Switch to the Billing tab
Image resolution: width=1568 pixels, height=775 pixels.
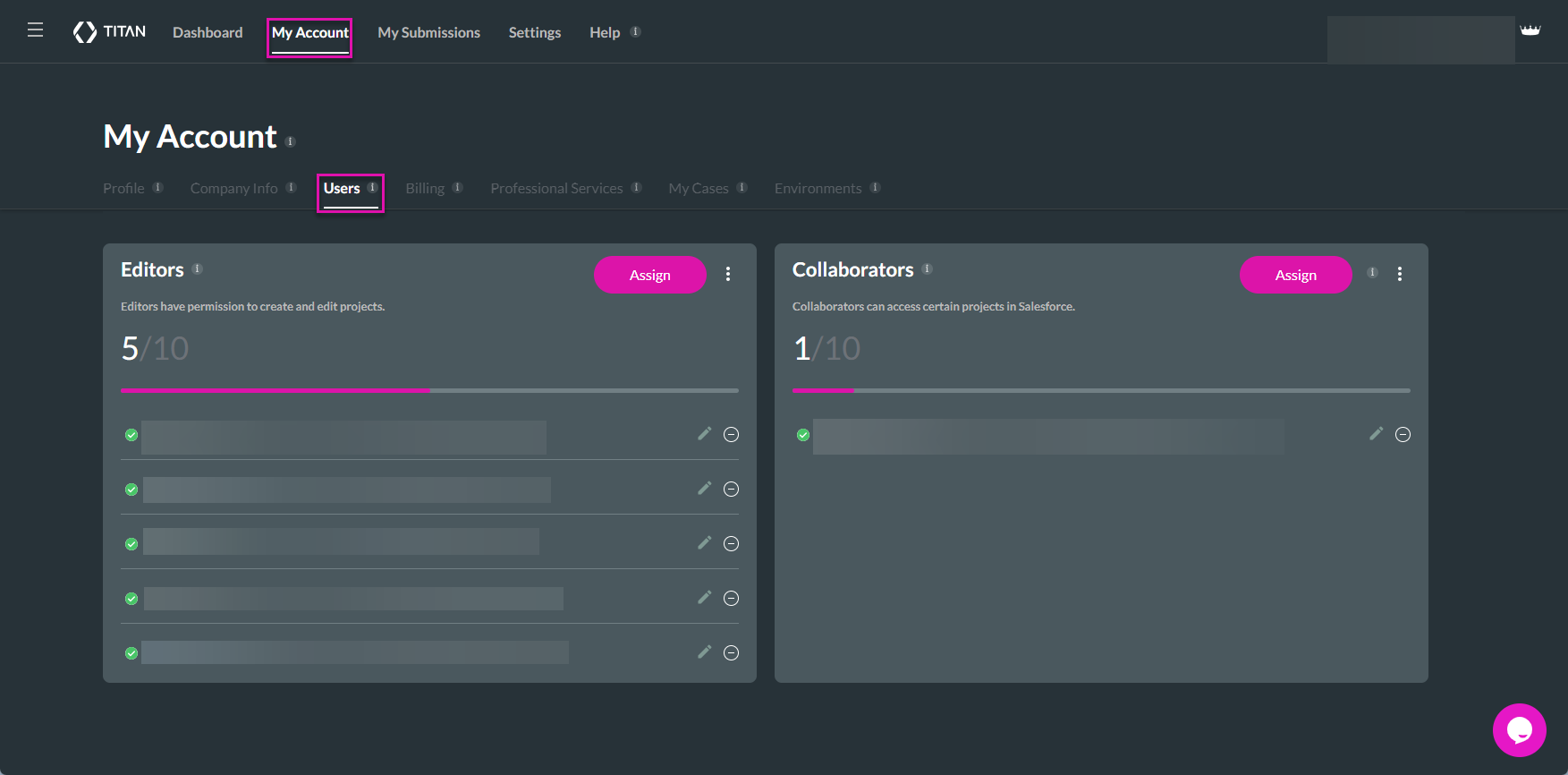(x=425, y=189)
